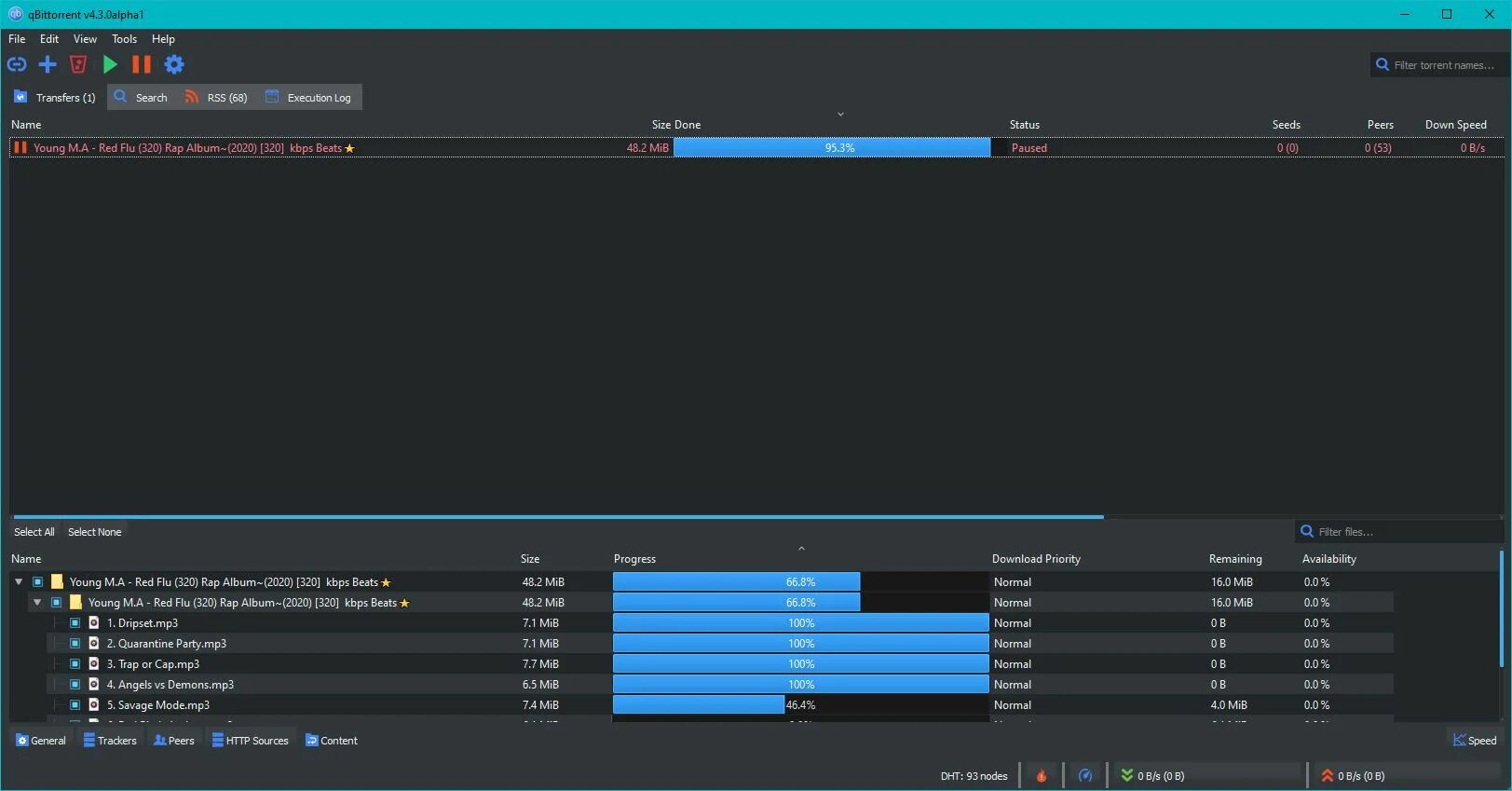Open the Edit menu
The height and width of the screenshot is (791, 1512).
coord(49,39)
